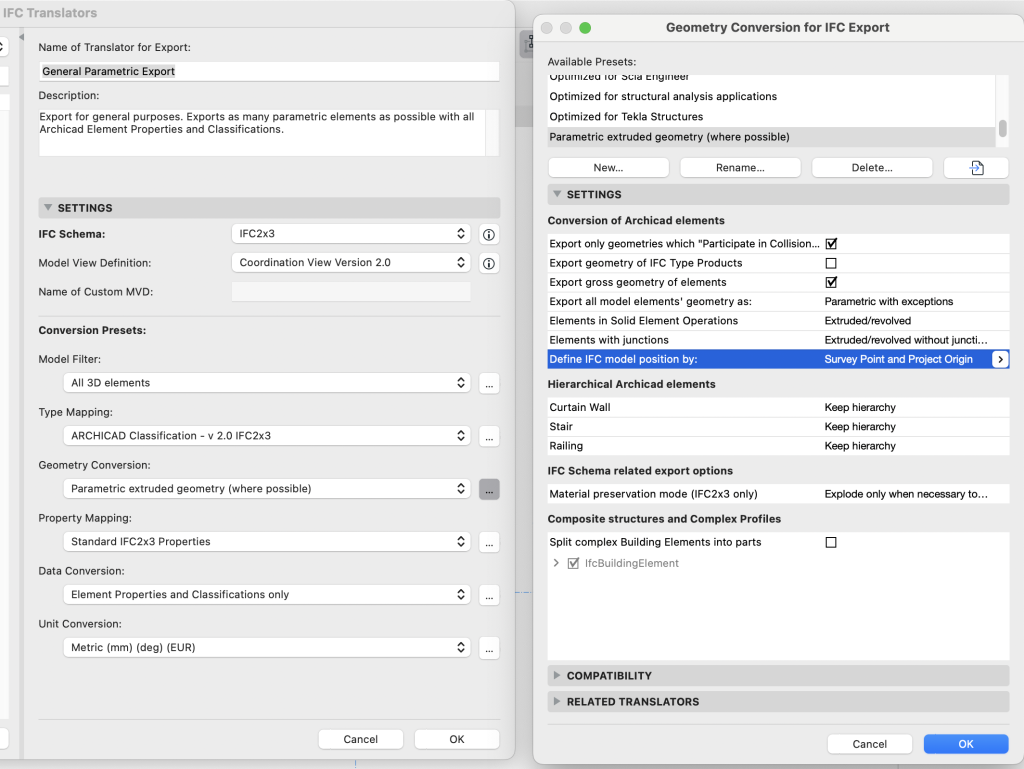Click the Rename... button
This screenshot has width=1024, height=769.
tap(740, 168)
